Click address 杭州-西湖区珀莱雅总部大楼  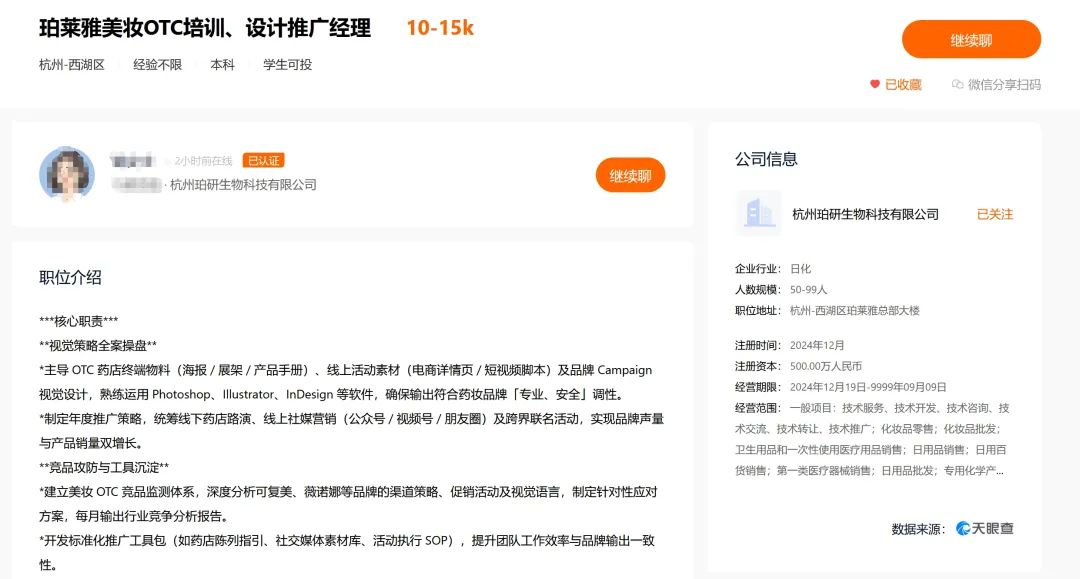855,310
